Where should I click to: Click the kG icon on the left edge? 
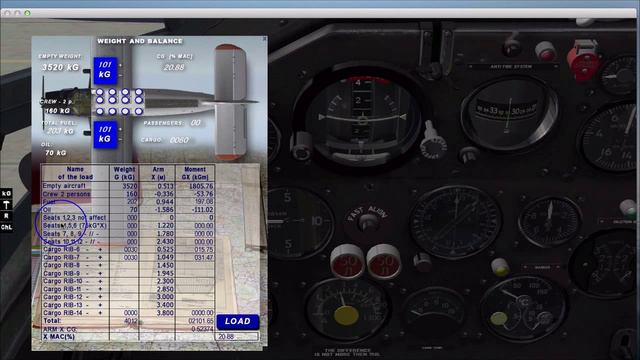click(x=6, y=193)
